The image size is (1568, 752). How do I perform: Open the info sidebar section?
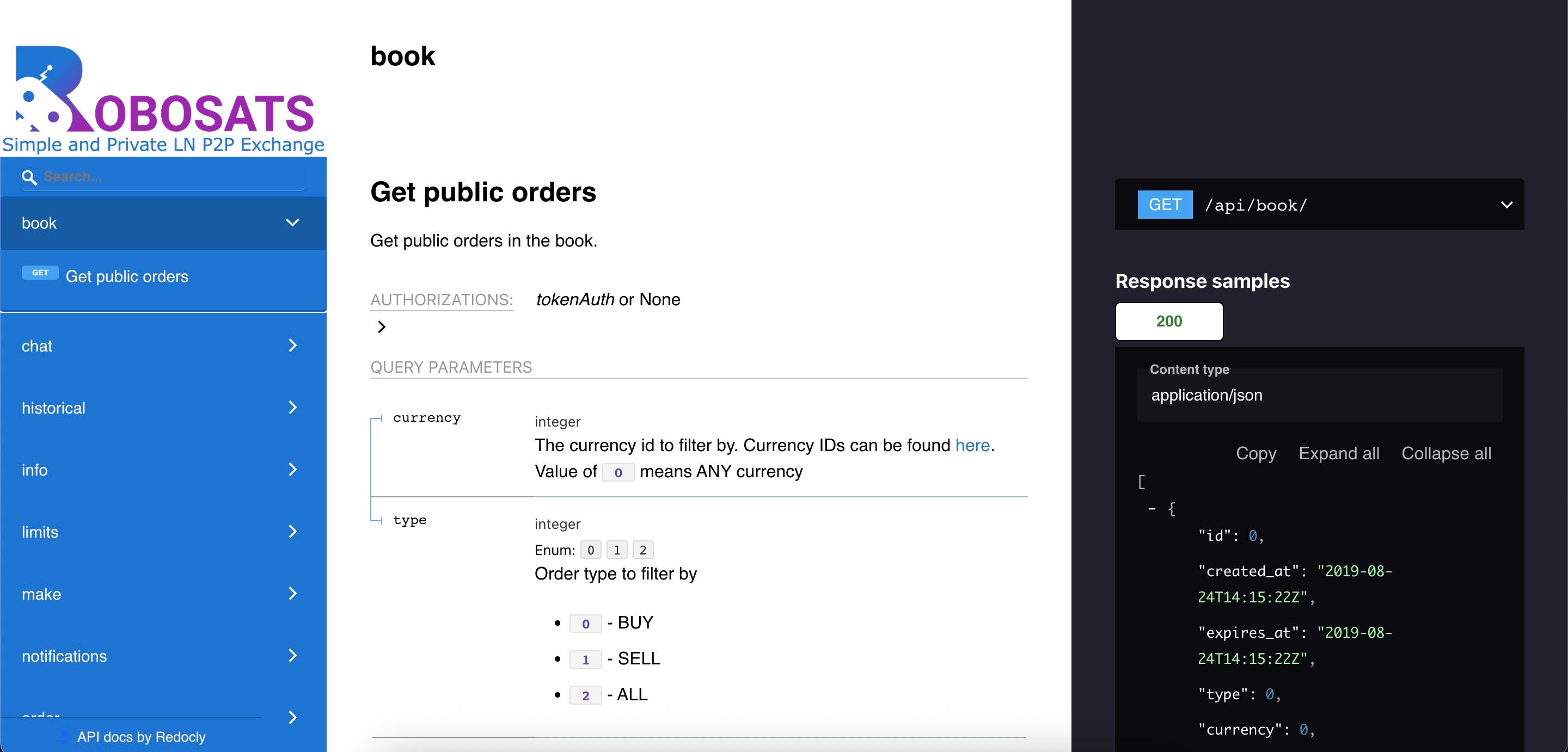35,470
